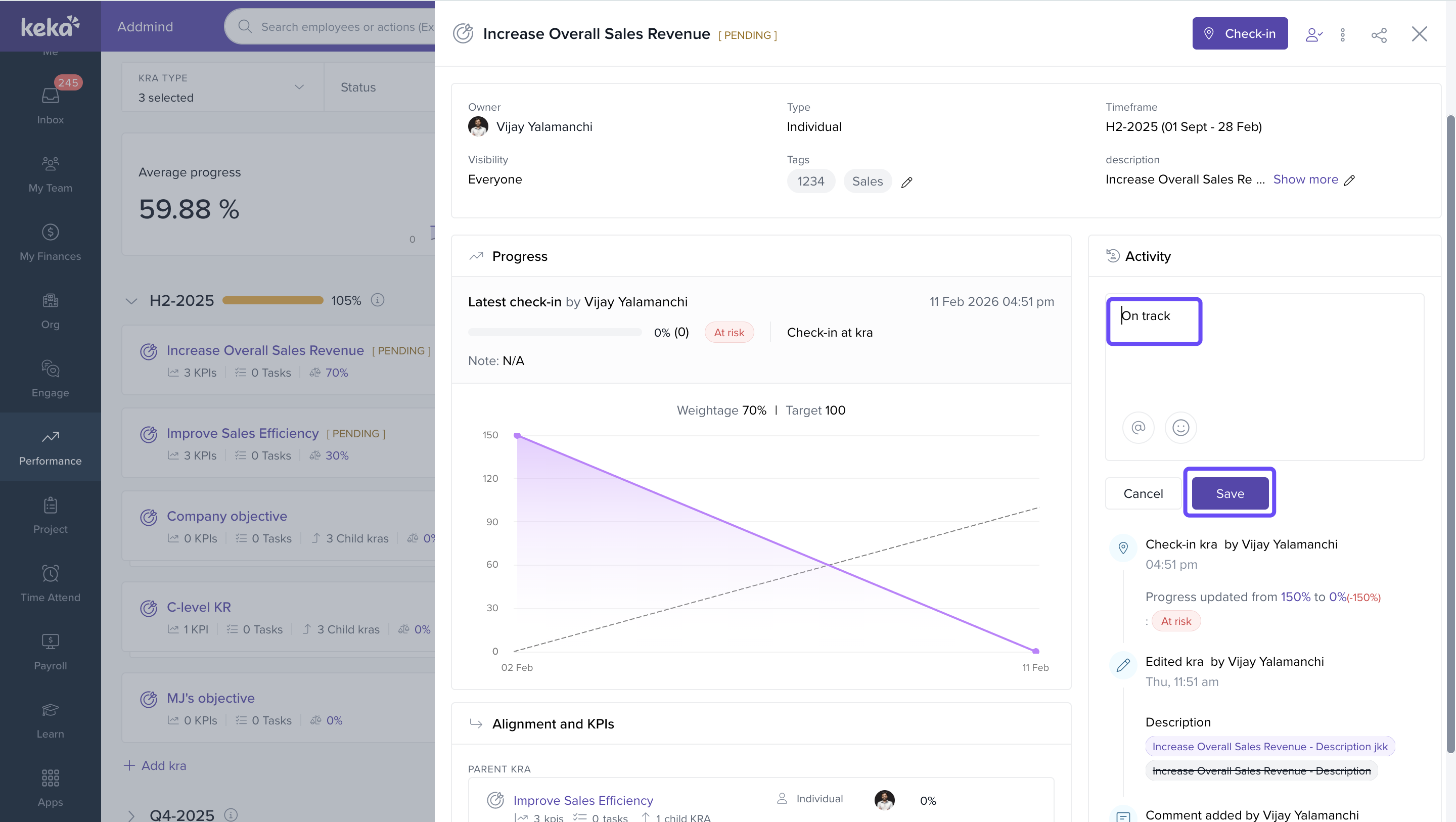Click Show more on description
Image resolution: width=1456 pixels, height=822 pixels.
pos(1305,179)
